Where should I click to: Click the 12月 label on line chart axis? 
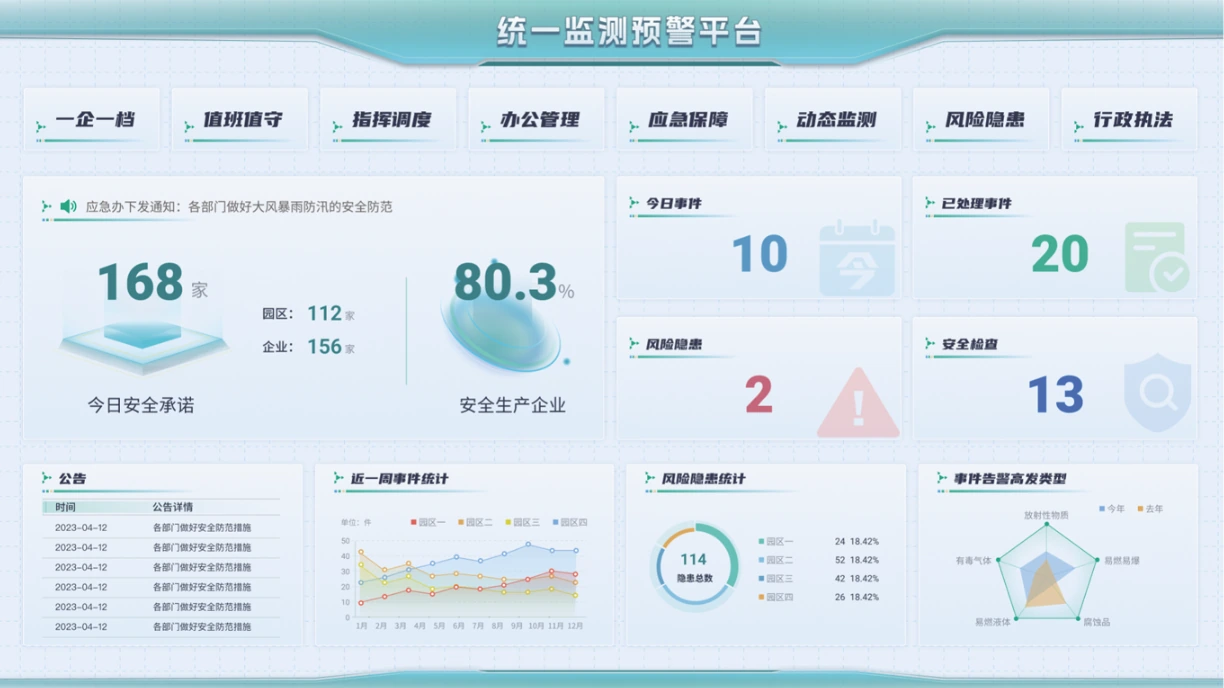coord(575,626)
